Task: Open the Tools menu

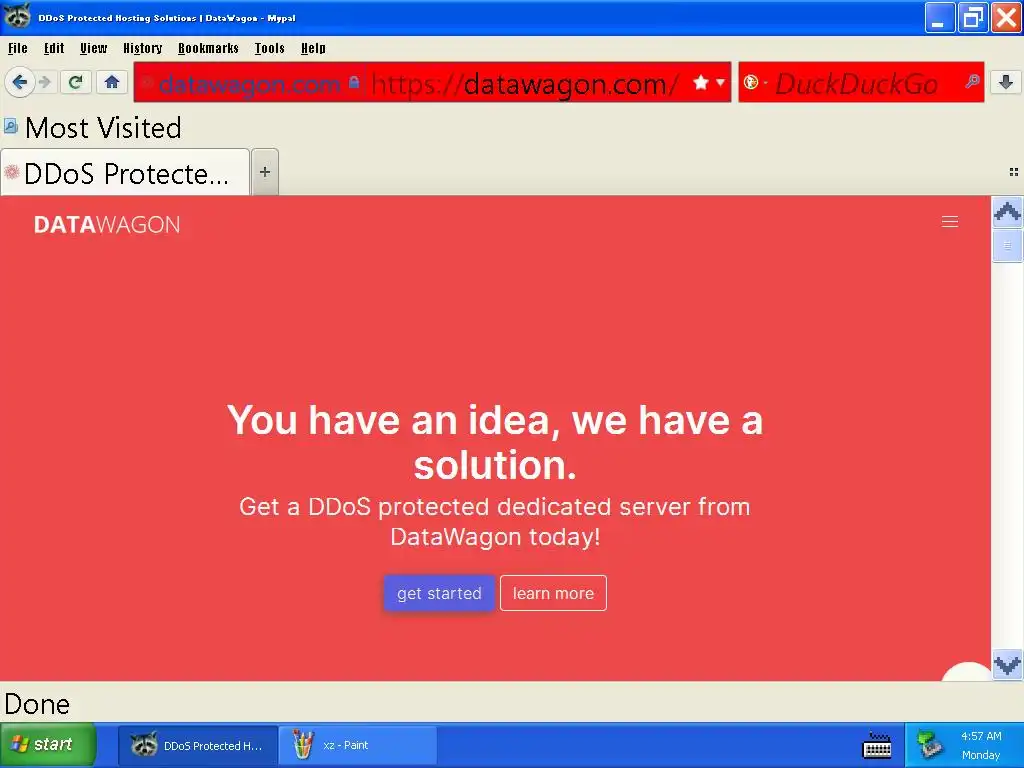Action: (270, 48)
